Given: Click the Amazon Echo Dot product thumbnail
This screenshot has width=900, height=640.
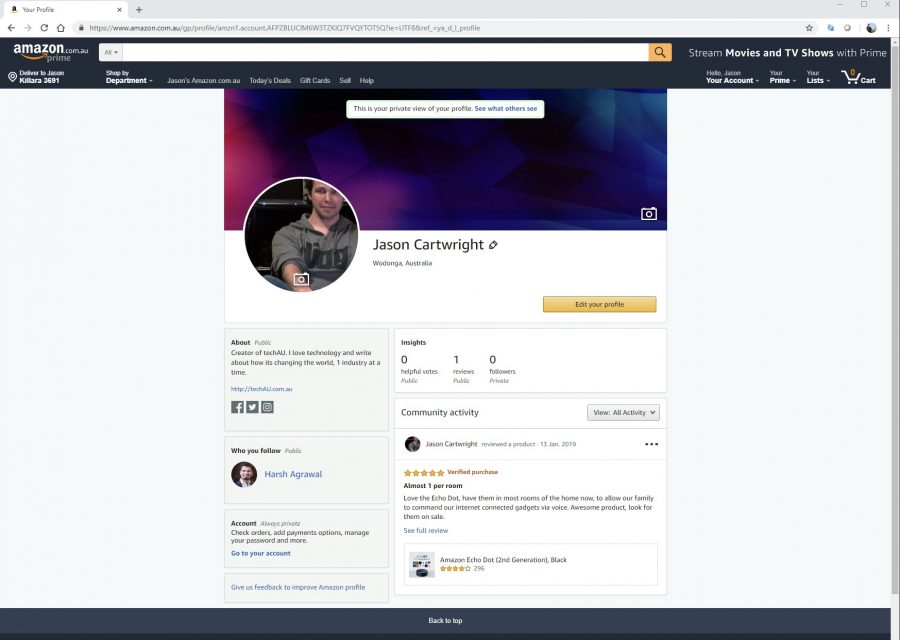Looking at the screenshot, I should pyautogui.click(x=423, y=565).
